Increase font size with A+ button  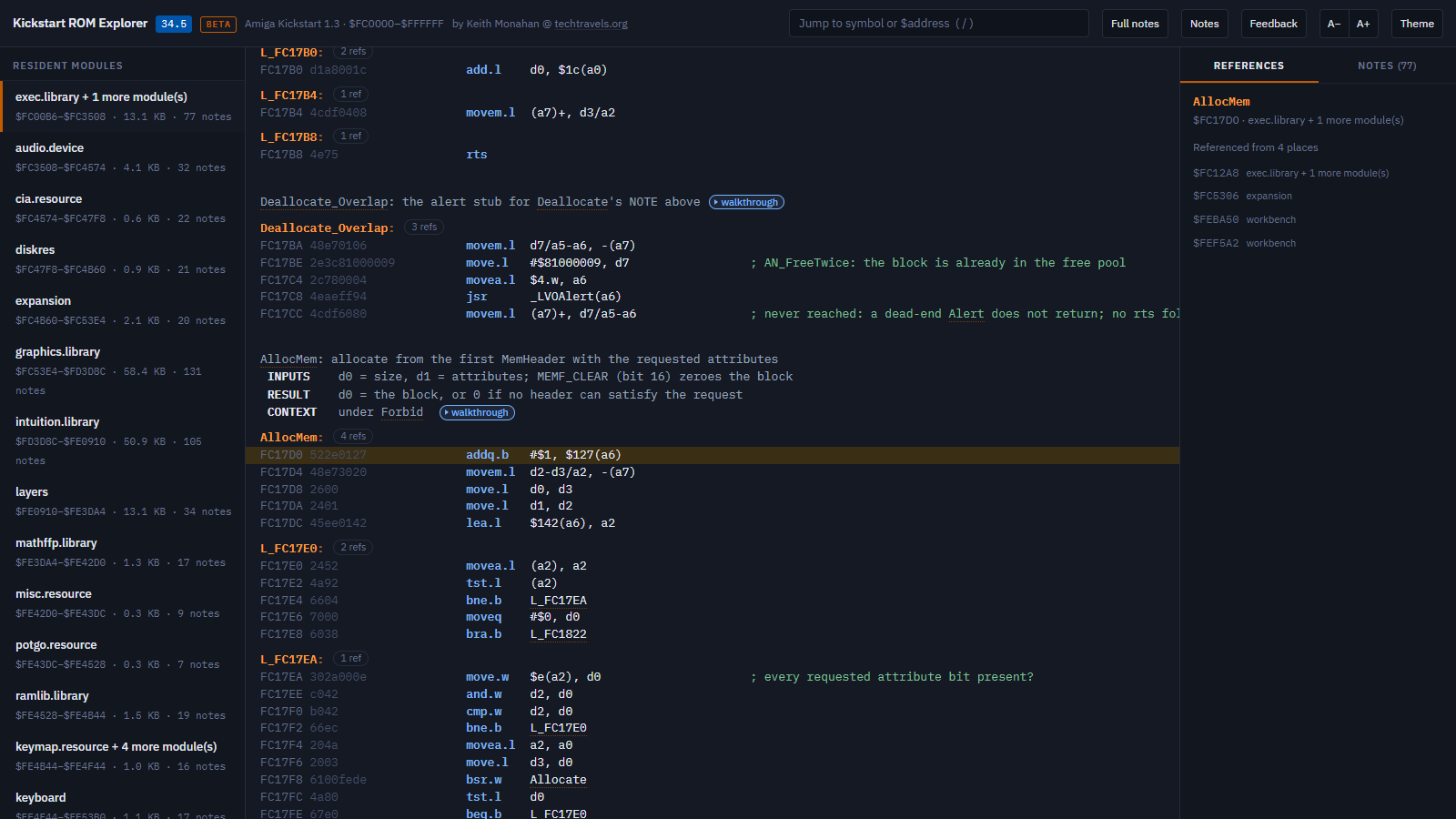pyautogui.click(x=1363, y=24)
